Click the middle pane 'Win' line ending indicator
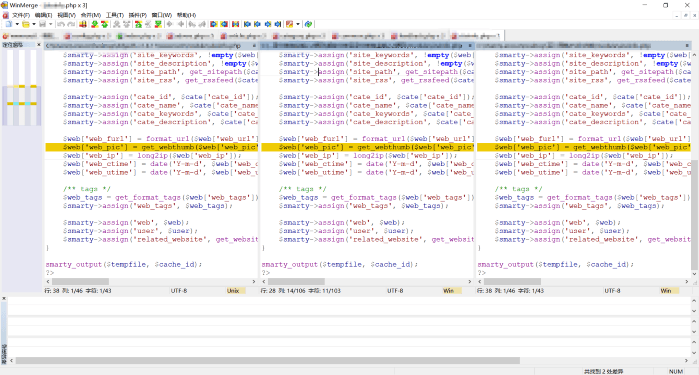The height and width of the screenshot is (375, 699). [x=448, y=291]
